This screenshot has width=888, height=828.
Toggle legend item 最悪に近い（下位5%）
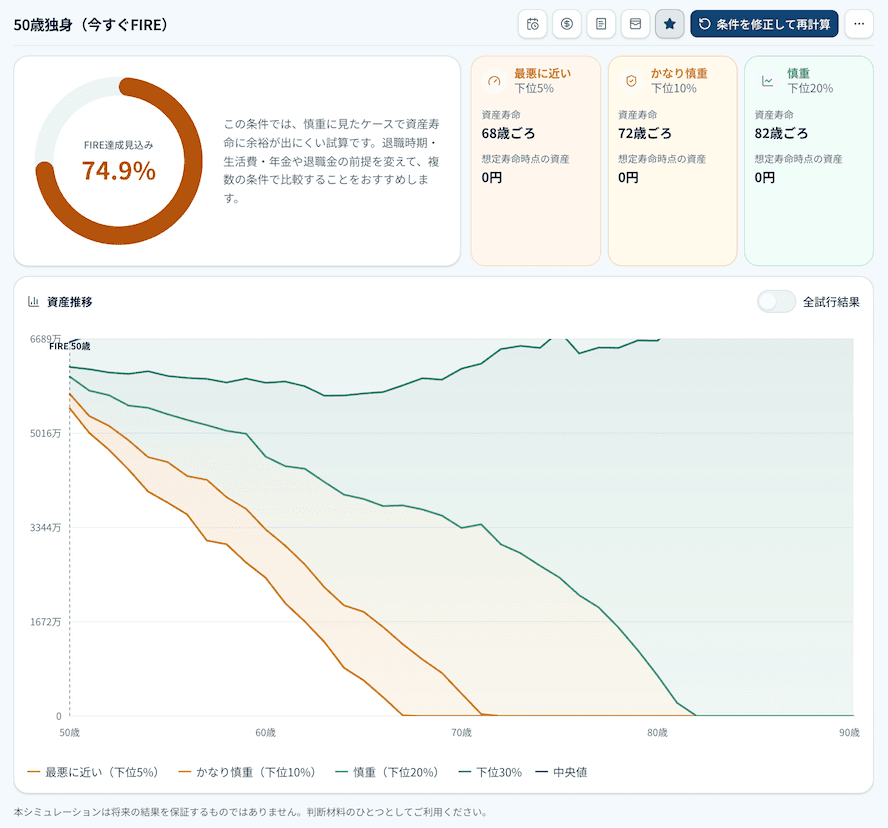click(x=93, y=772)
